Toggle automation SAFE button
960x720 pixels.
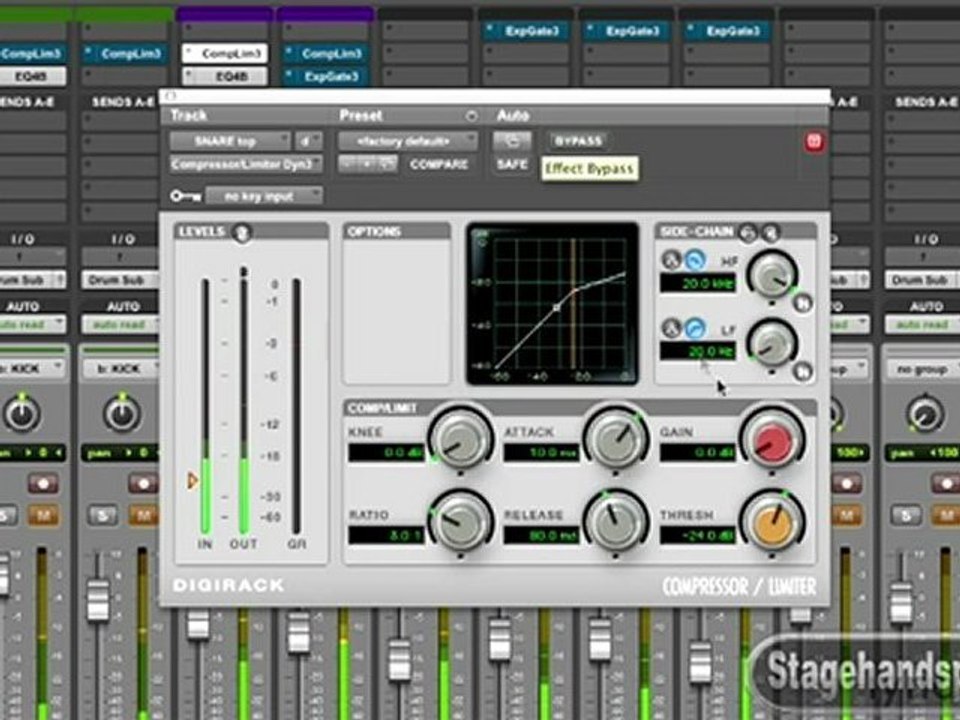[x=512, y=165]
